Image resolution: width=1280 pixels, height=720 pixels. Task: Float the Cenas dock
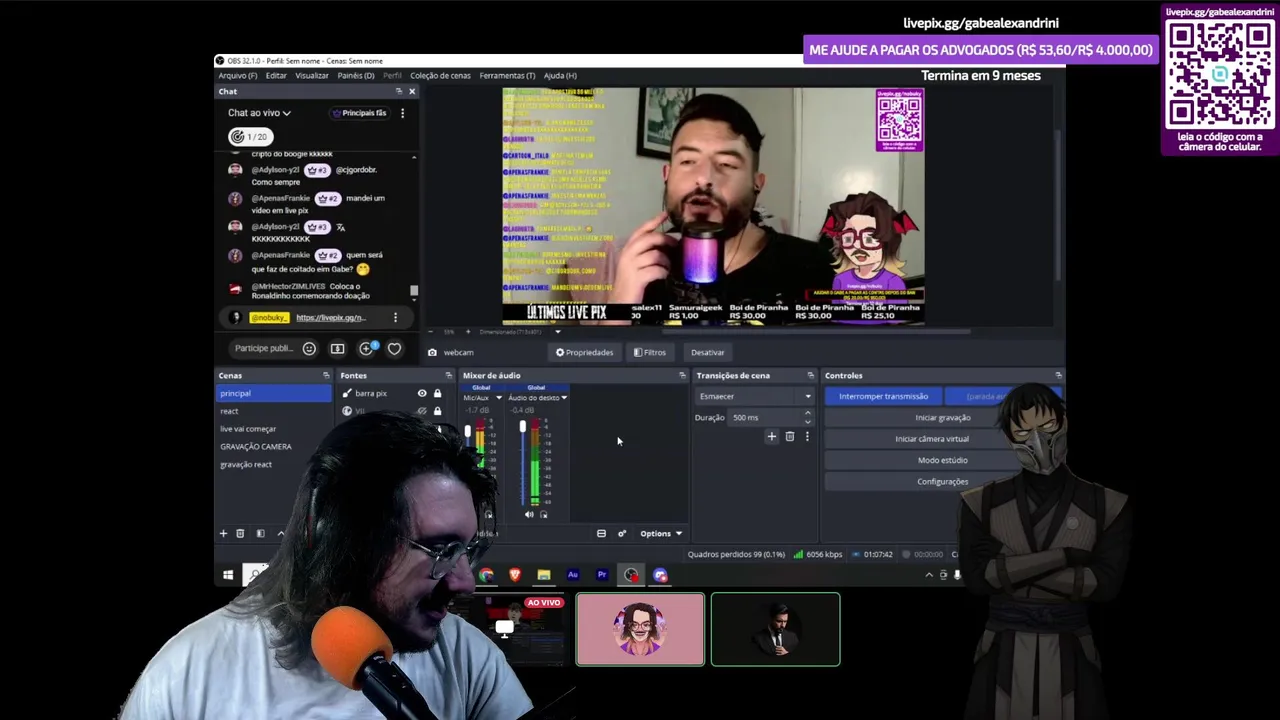[326, 376]
